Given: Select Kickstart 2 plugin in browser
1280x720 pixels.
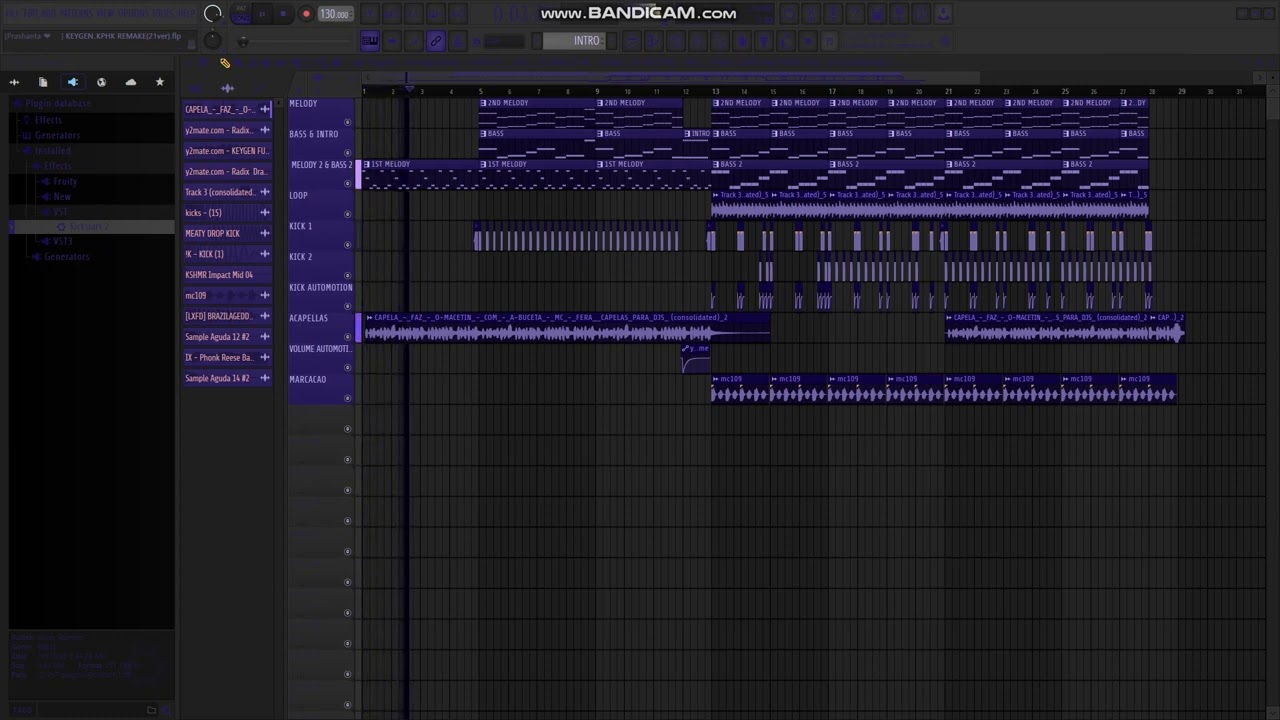Looking at the screenshot, I should [89, 227].
